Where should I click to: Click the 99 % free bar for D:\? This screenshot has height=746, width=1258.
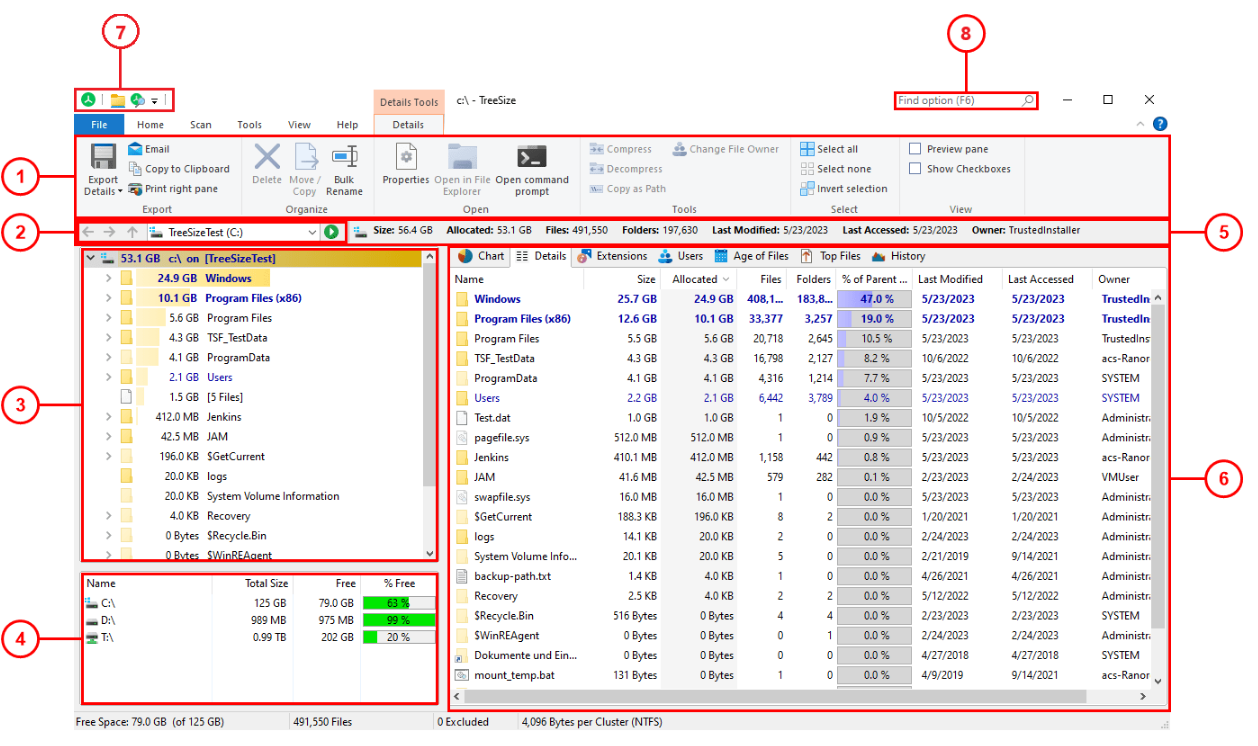click(x=399, y=621)
